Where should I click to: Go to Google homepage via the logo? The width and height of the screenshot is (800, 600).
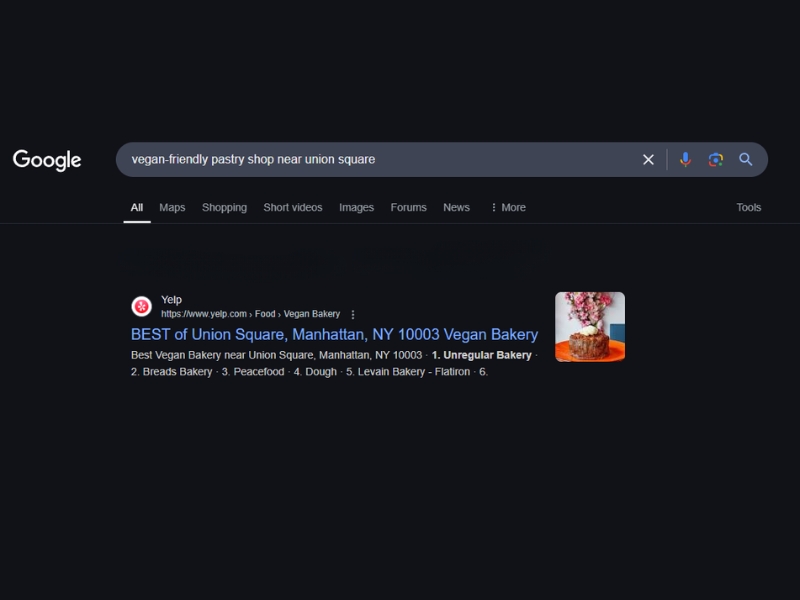[x=46, y=160]
